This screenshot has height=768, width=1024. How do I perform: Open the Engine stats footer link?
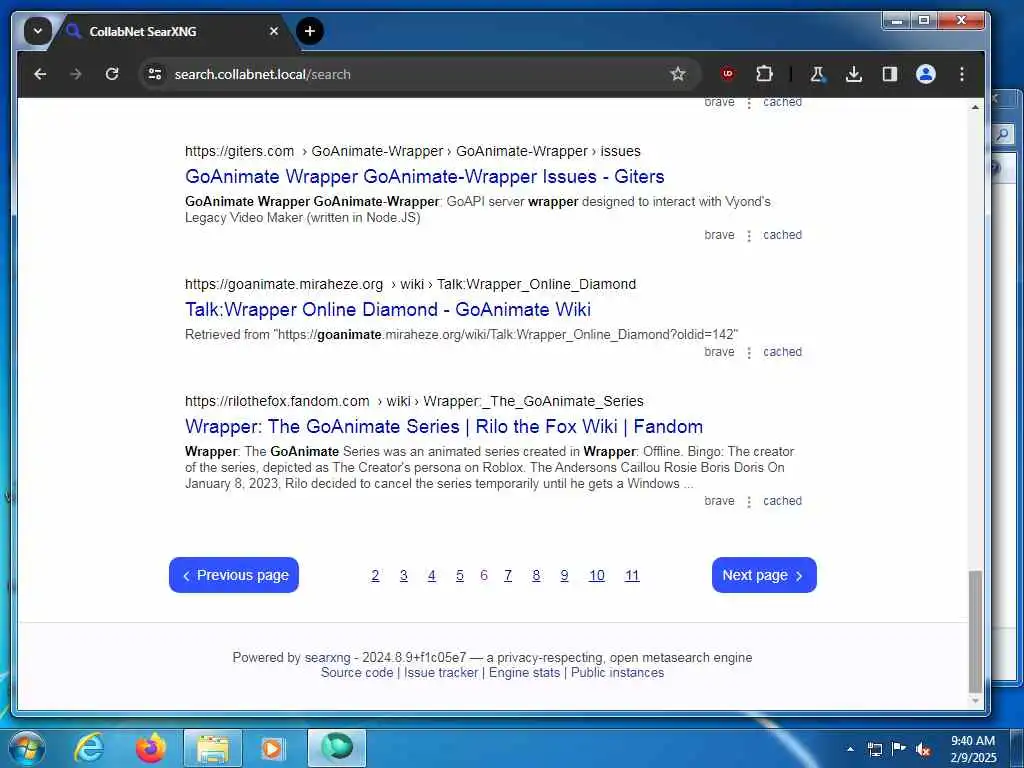click(x=524, y=673)
